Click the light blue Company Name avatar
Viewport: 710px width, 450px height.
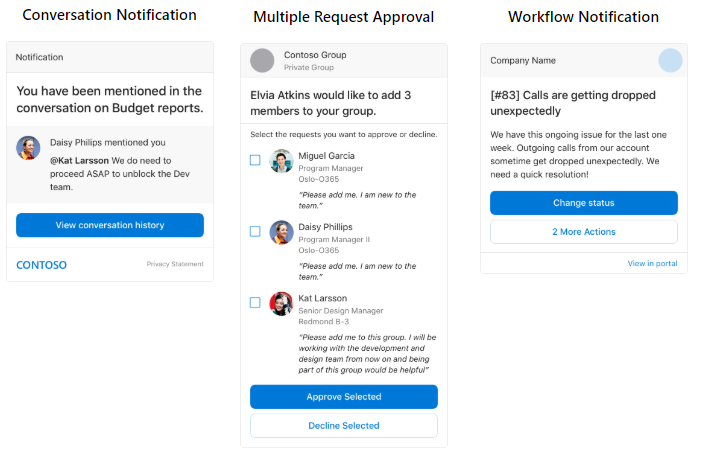click(670, 60)
